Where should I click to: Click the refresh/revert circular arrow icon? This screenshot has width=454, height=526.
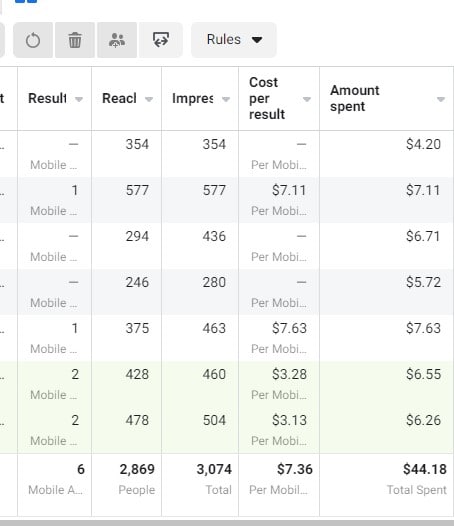pos(33,40)
